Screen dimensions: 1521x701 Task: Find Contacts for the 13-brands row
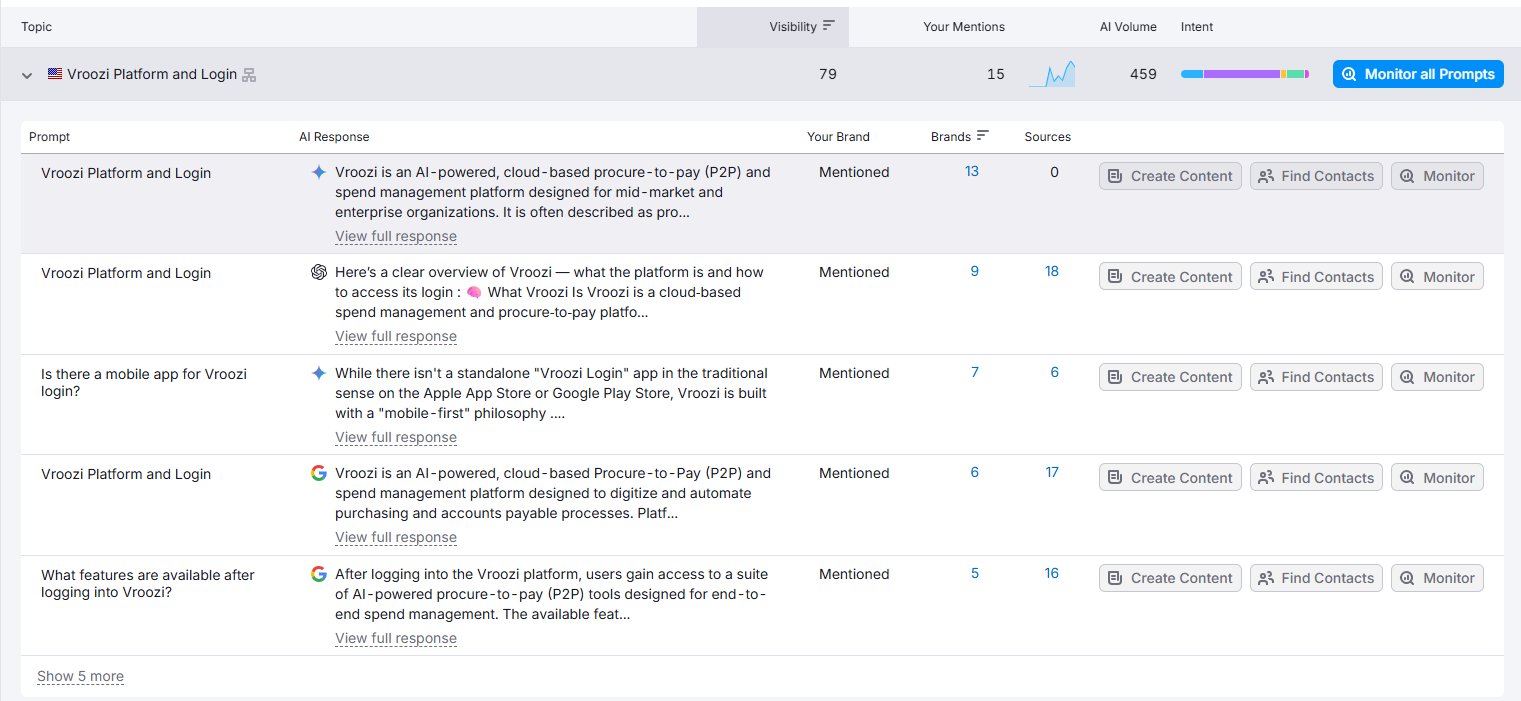[1316, 176]
